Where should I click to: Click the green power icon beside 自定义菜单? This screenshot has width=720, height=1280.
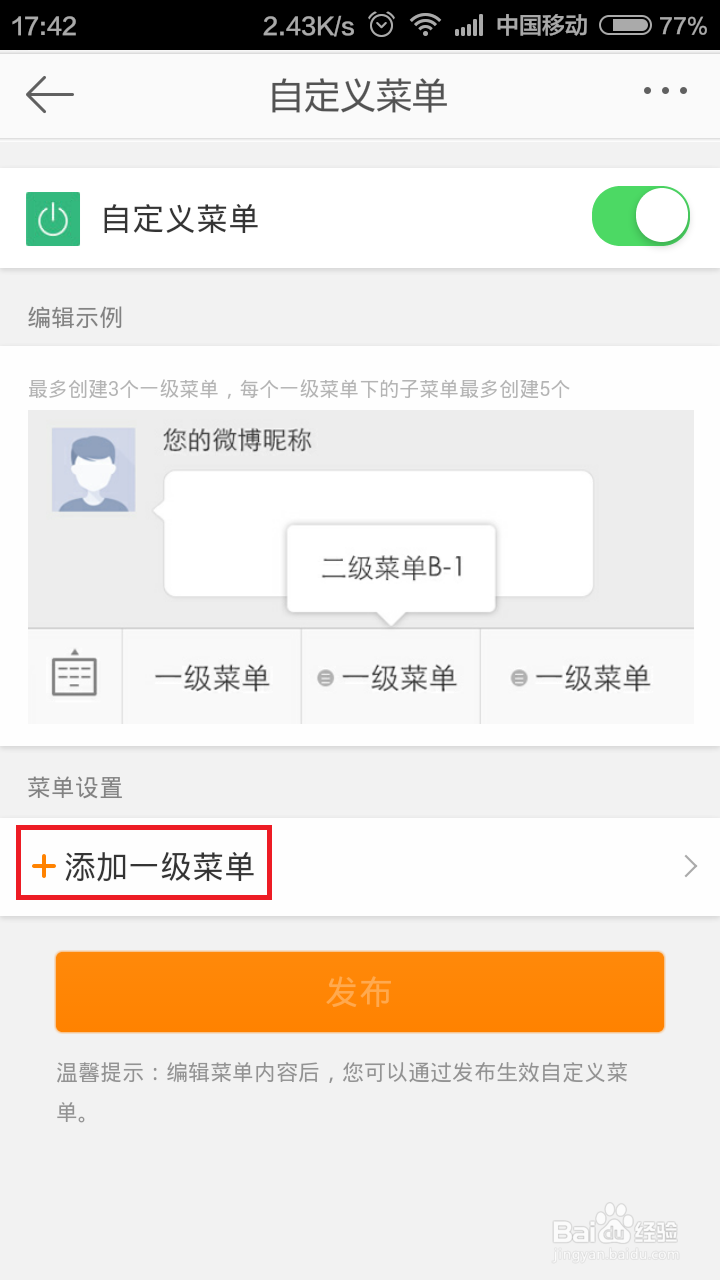click(52, 218)
